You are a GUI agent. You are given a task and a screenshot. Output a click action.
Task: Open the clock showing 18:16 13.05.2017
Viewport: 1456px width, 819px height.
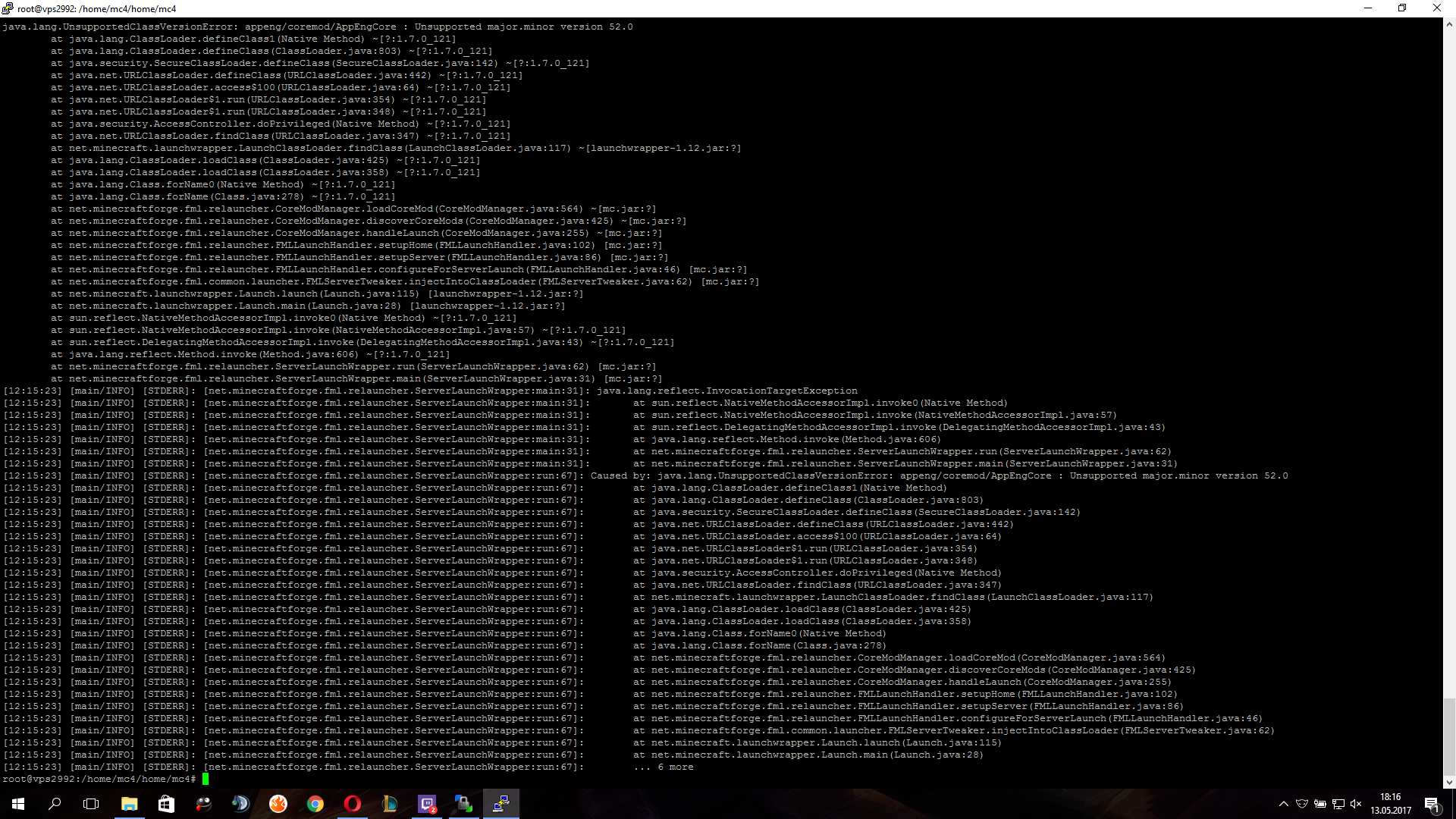pos(1391,804)
